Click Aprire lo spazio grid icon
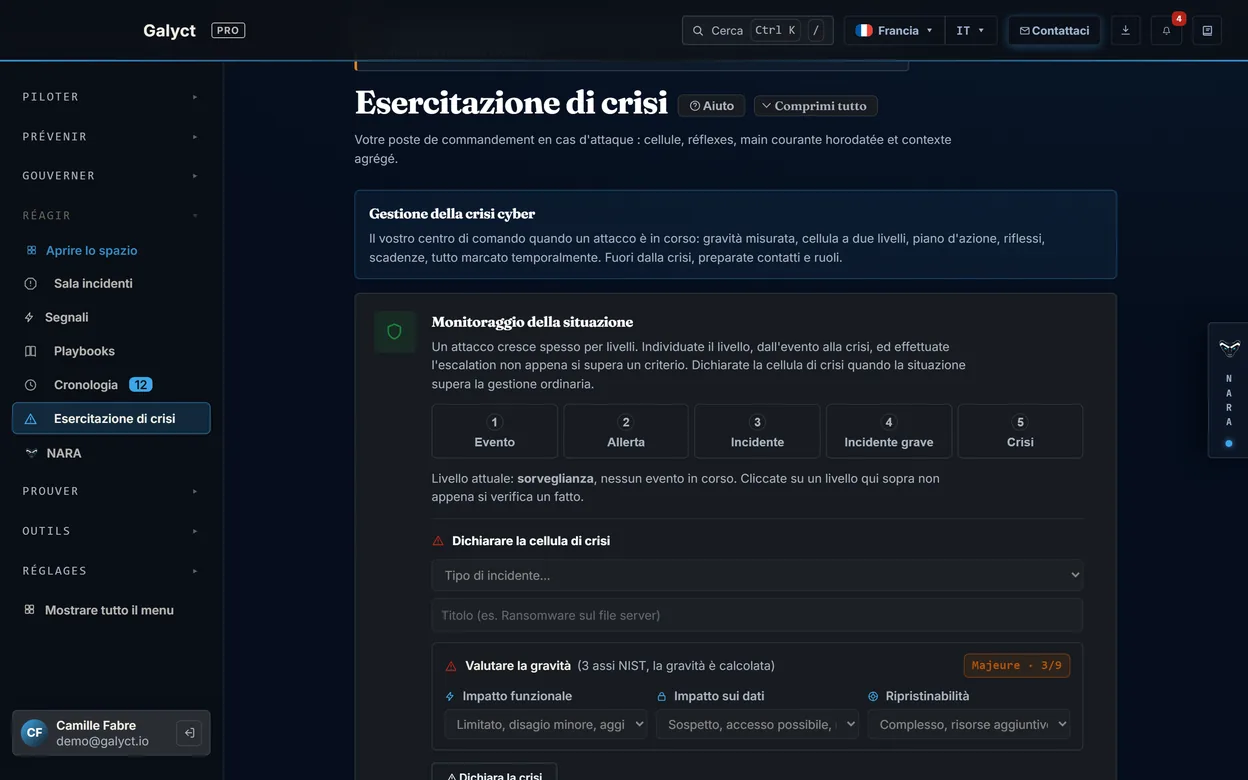This screenshot has width=1248, height=780. (31, 251)
